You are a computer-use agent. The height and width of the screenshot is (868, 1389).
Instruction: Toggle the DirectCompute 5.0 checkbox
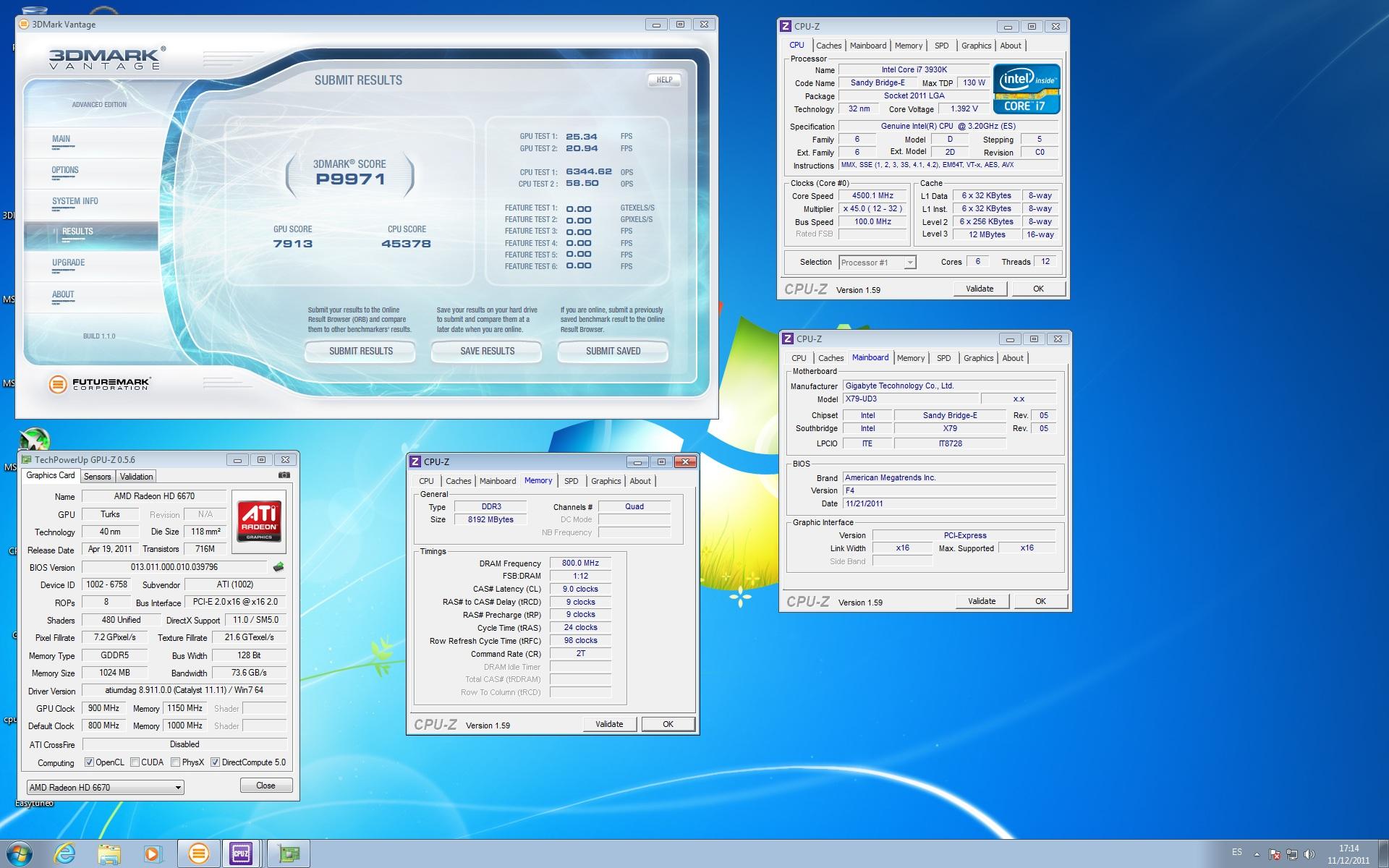pos(215,762)
